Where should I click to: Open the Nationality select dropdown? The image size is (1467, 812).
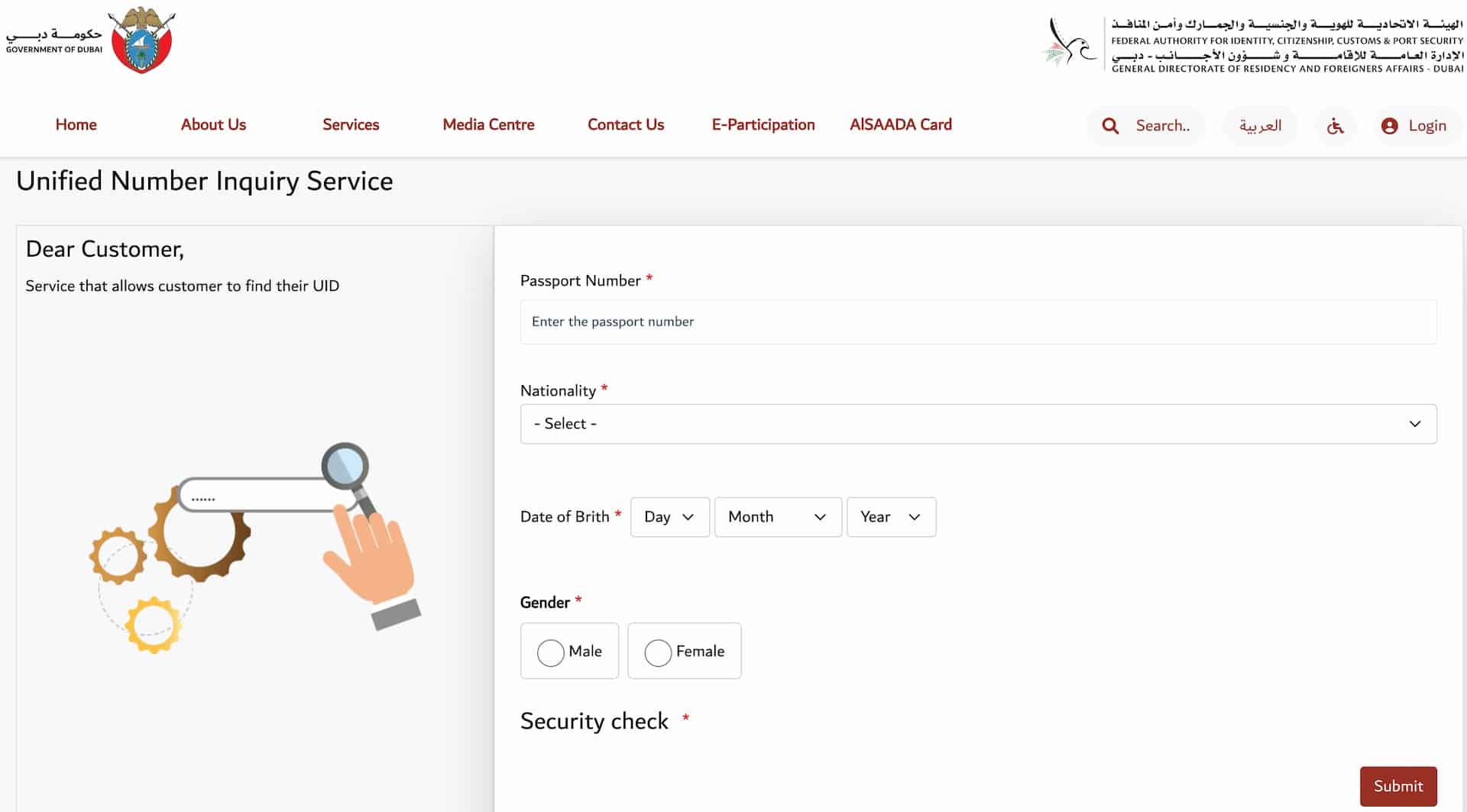[x=978, y=423]
